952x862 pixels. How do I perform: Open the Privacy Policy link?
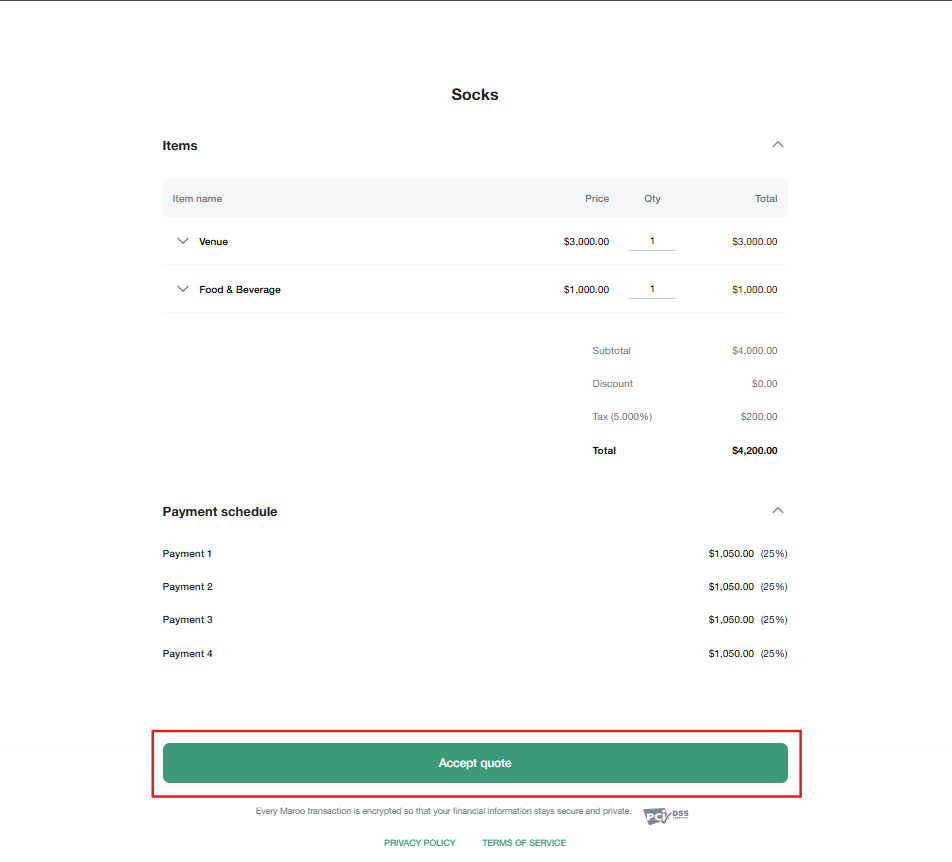(x=420, y=843)
